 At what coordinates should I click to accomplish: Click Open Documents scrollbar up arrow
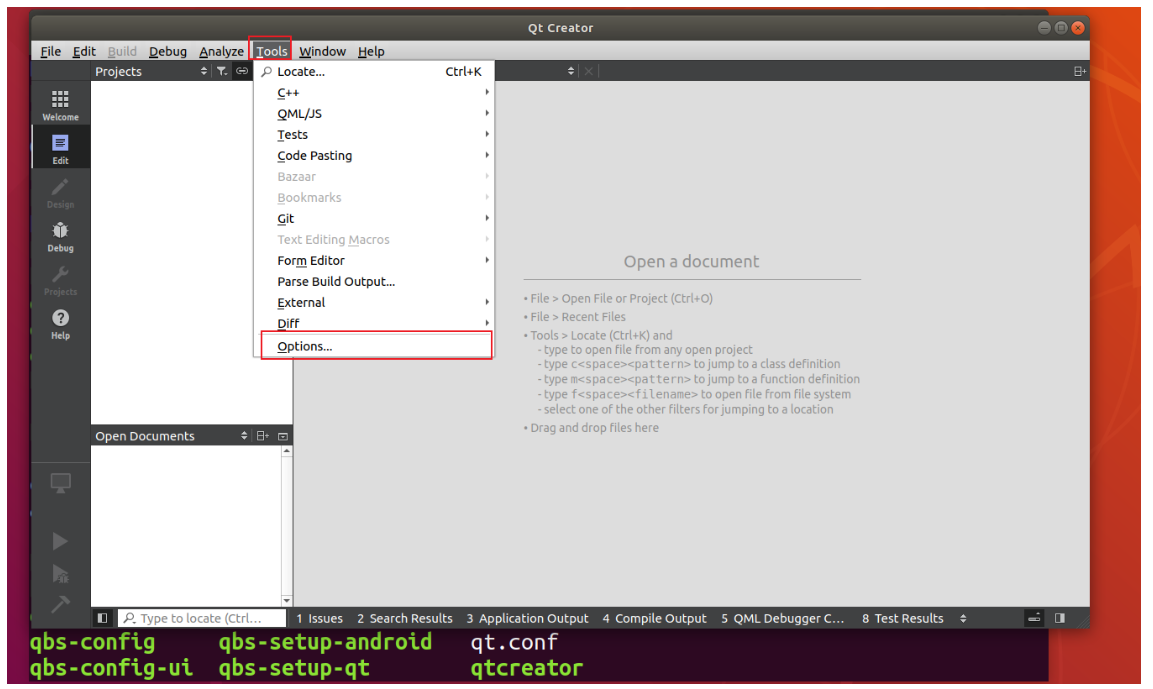click(x=286, y=451)
